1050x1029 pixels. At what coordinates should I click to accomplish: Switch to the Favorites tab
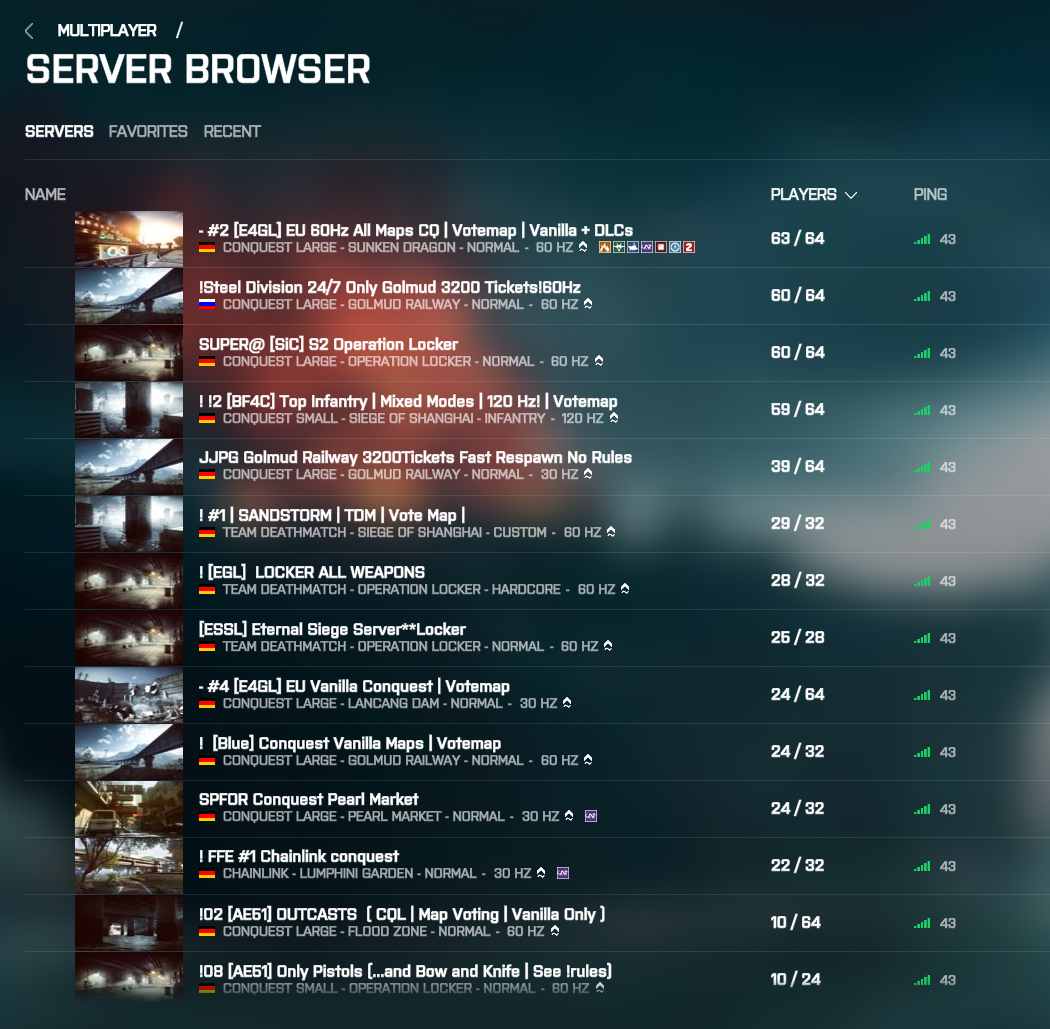[x=148, y=132]
